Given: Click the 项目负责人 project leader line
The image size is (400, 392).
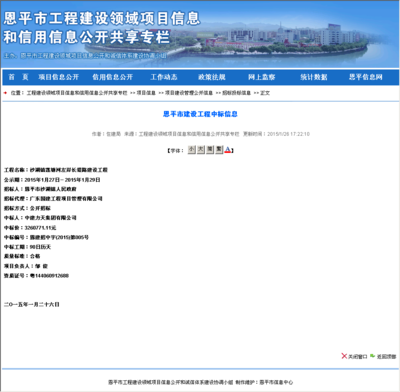Looking at the screenshot, I should coord(26,266).
